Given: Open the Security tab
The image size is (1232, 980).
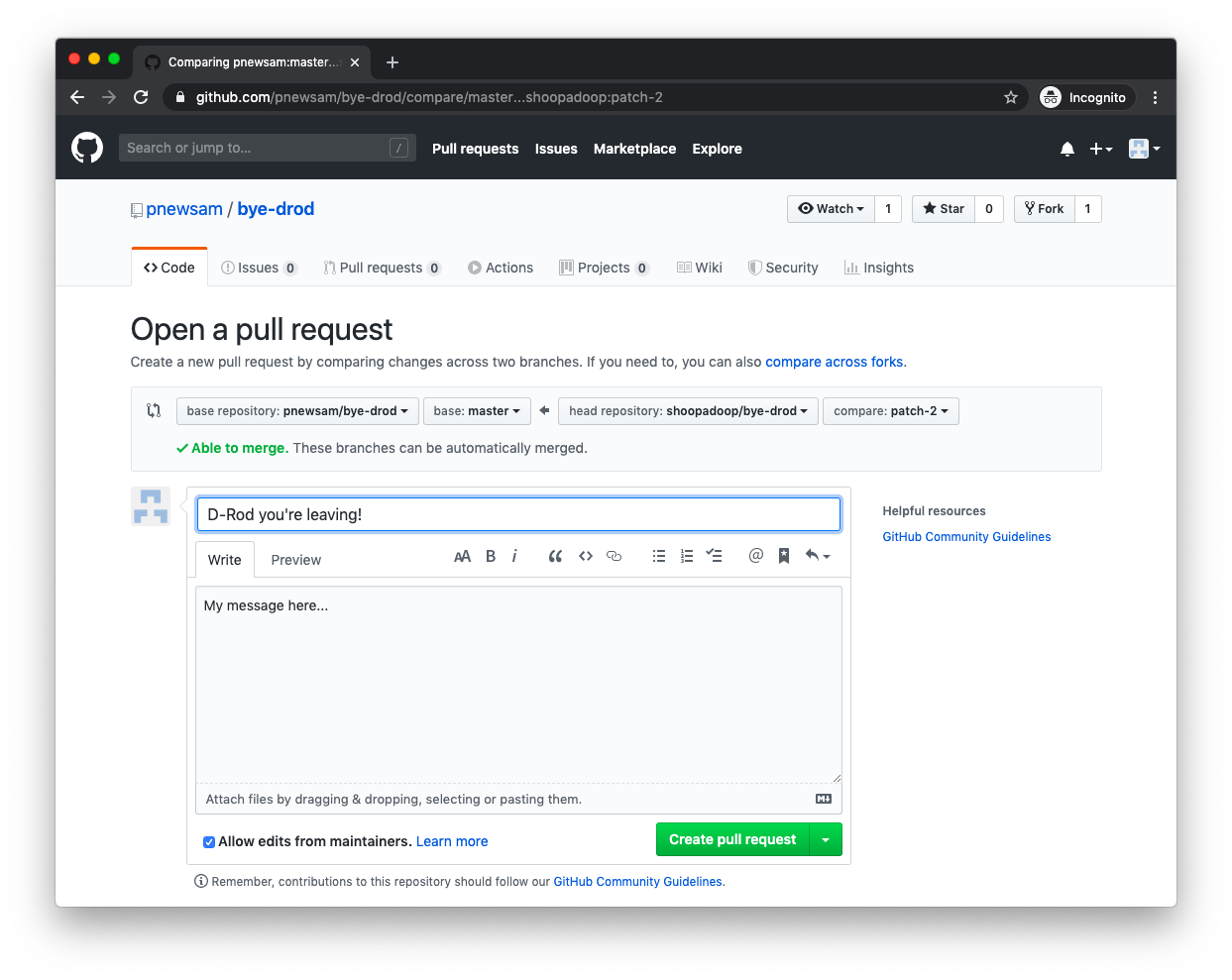Looking at the screenshot, I should (x=783, y=268).
